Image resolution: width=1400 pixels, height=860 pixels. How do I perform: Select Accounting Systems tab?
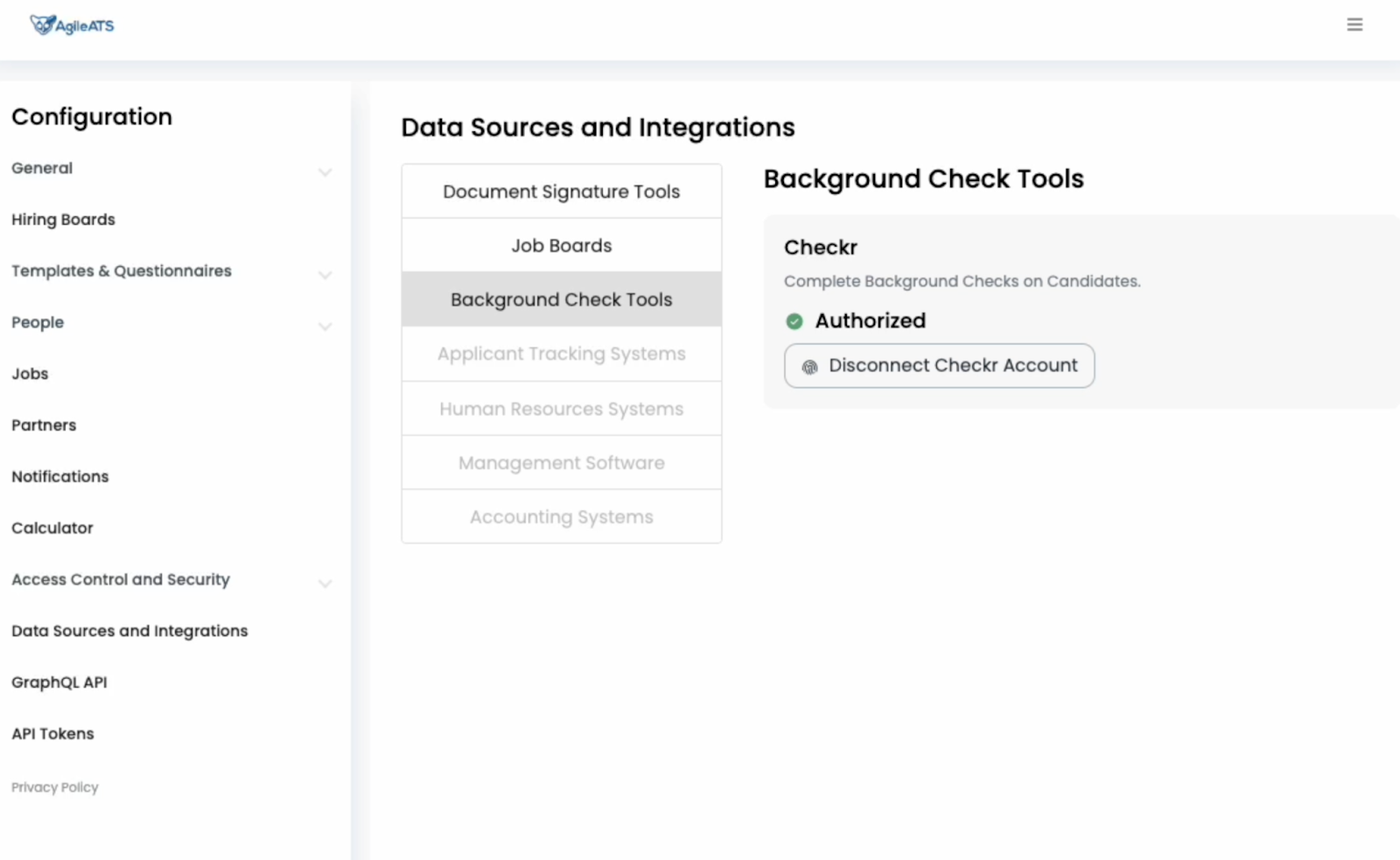pyautogui.click(x=562, y=517)
